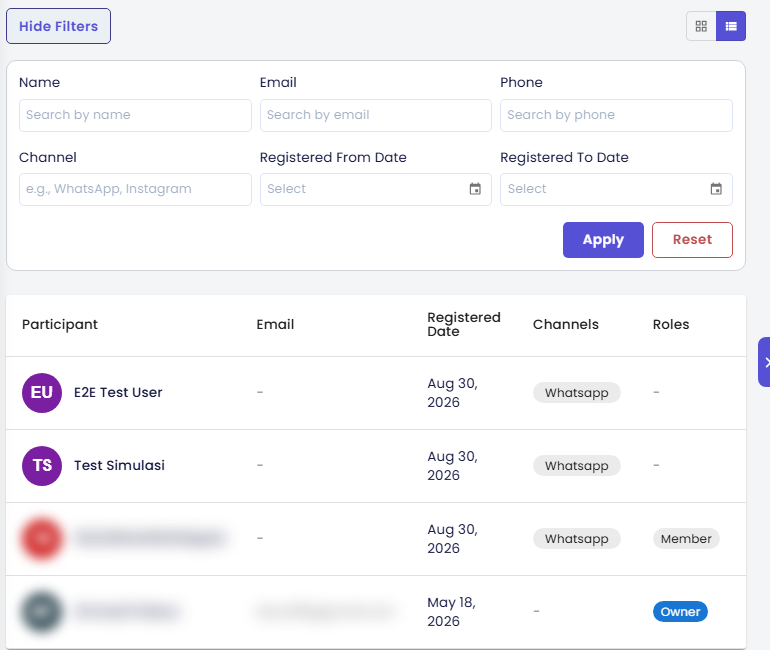Focus the Search by phone field
Viewport: 770px width, 650px height.
click(616, 115)
